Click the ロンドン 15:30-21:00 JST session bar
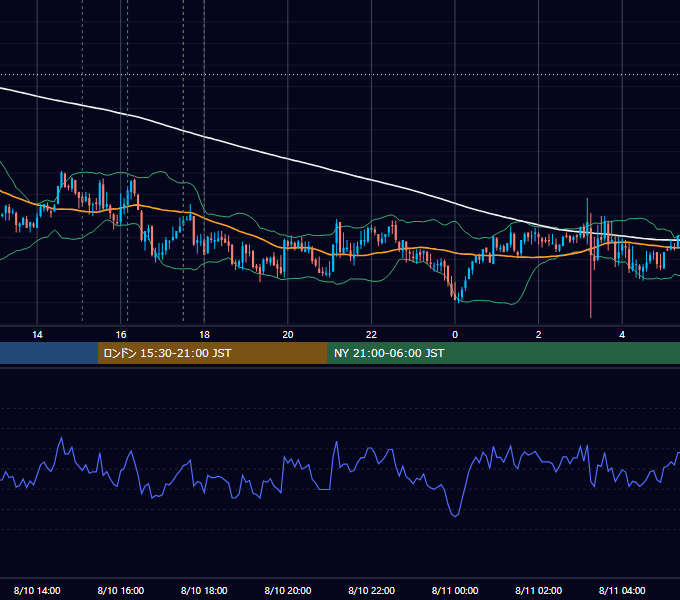 coord(212,353)
